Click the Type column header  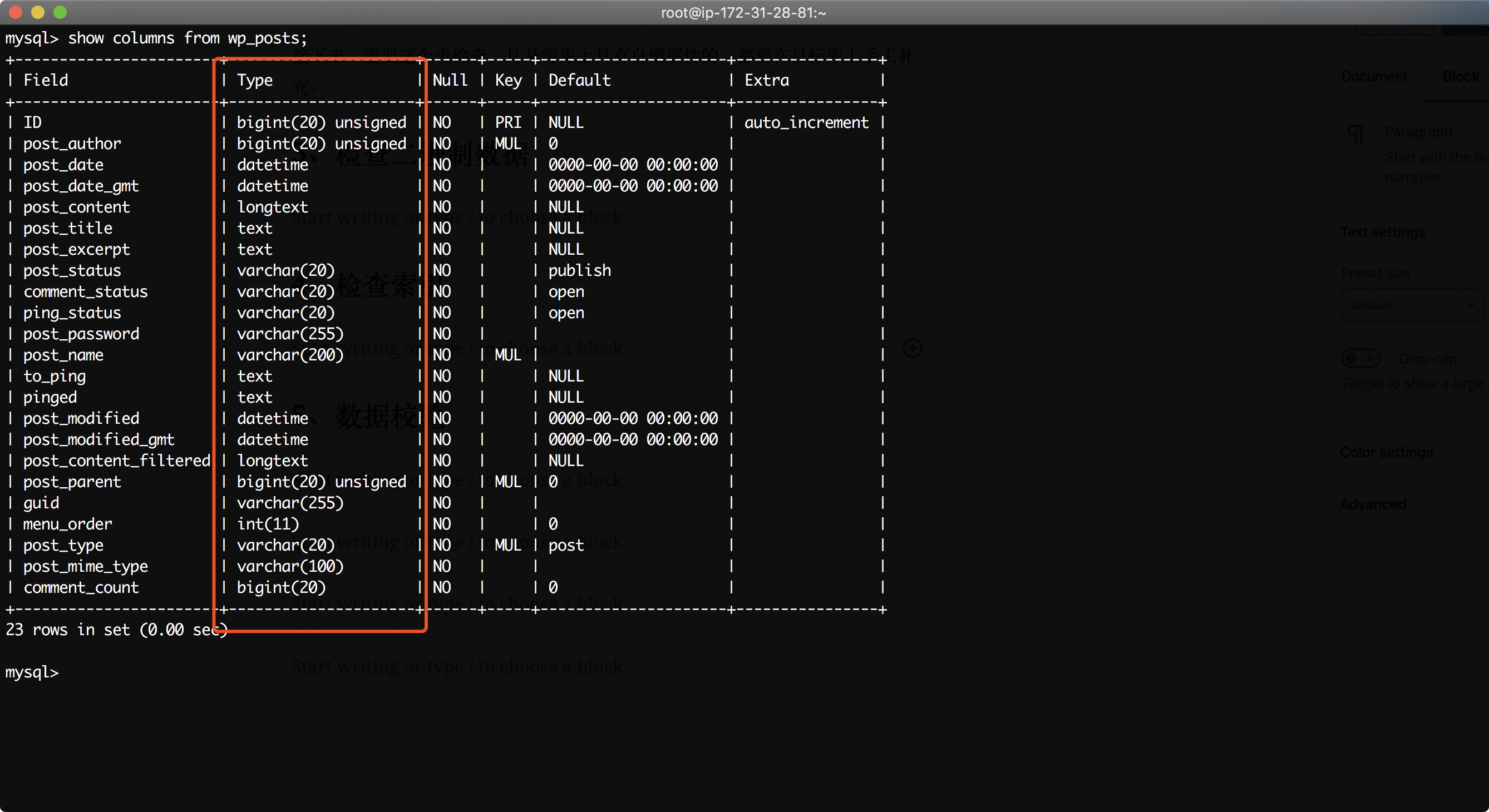tap(254, 80)
